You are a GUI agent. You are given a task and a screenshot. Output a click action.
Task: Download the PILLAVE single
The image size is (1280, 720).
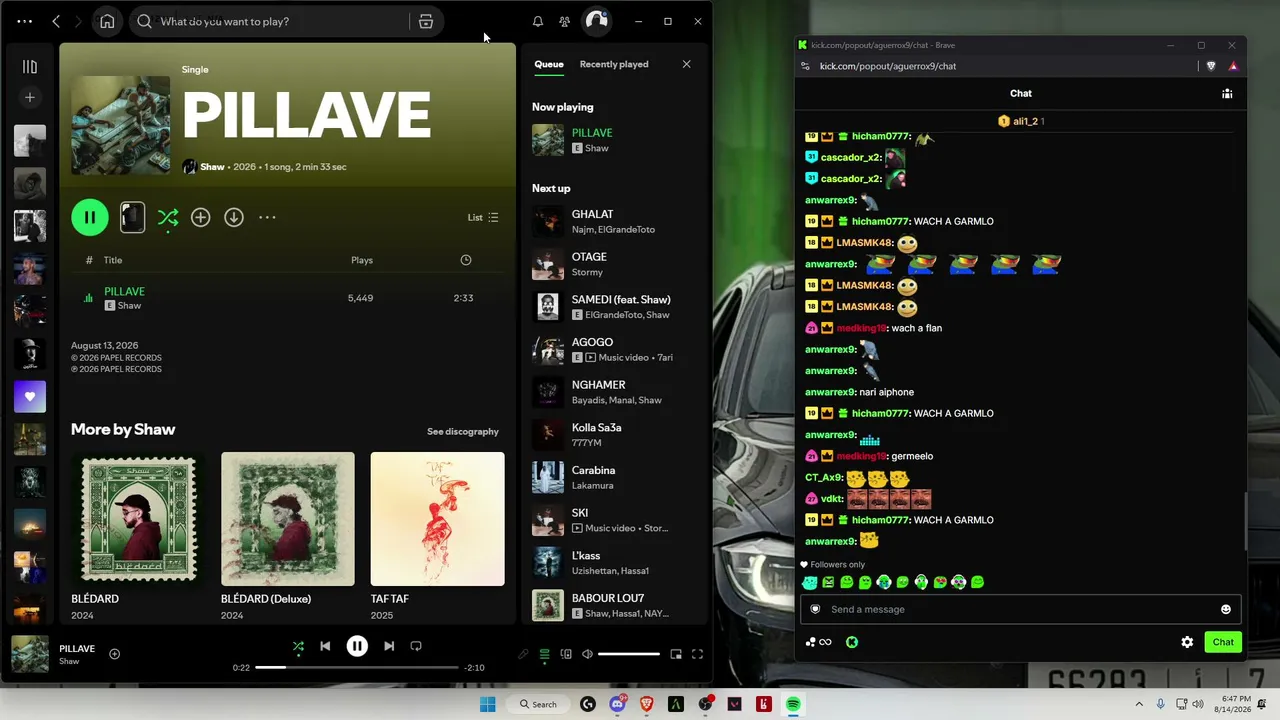[x=234, y=217]
